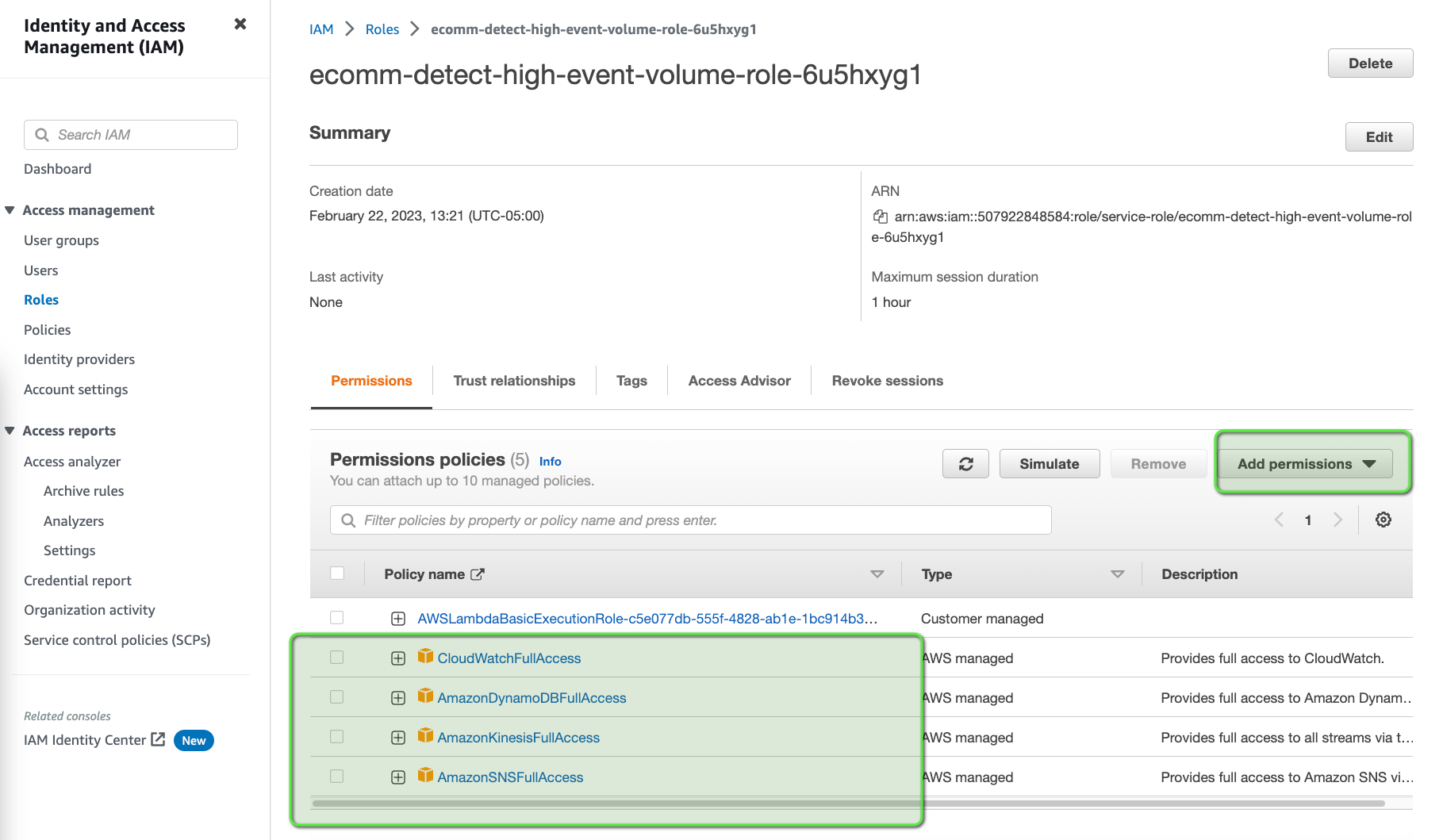The image size is (1443, 840).
Task: Switch to the Trust relationships tab
Action: pyautogui.click(x=514, y=381)
